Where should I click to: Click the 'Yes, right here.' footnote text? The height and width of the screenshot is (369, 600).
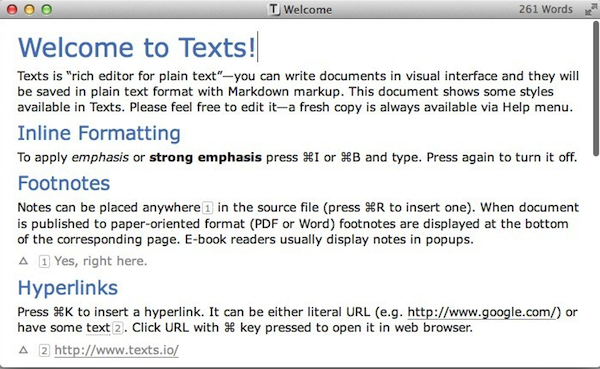101,261
